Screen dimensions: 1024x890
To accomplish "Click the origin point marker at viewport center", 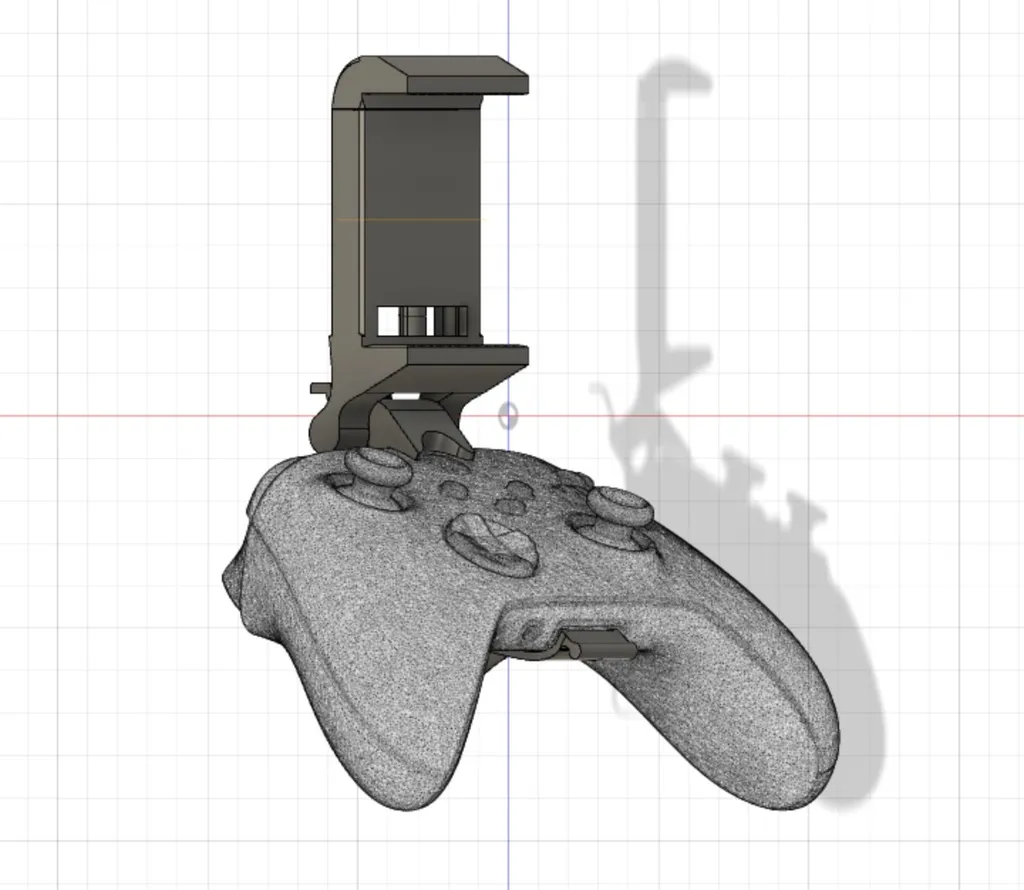I will (508, 413).
